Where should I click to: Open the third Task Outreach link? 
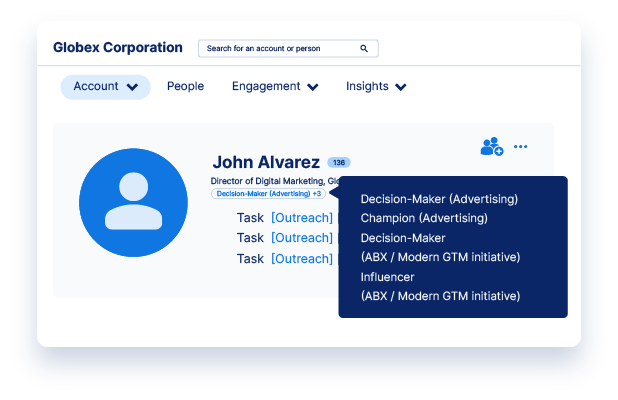pos(302,259)
